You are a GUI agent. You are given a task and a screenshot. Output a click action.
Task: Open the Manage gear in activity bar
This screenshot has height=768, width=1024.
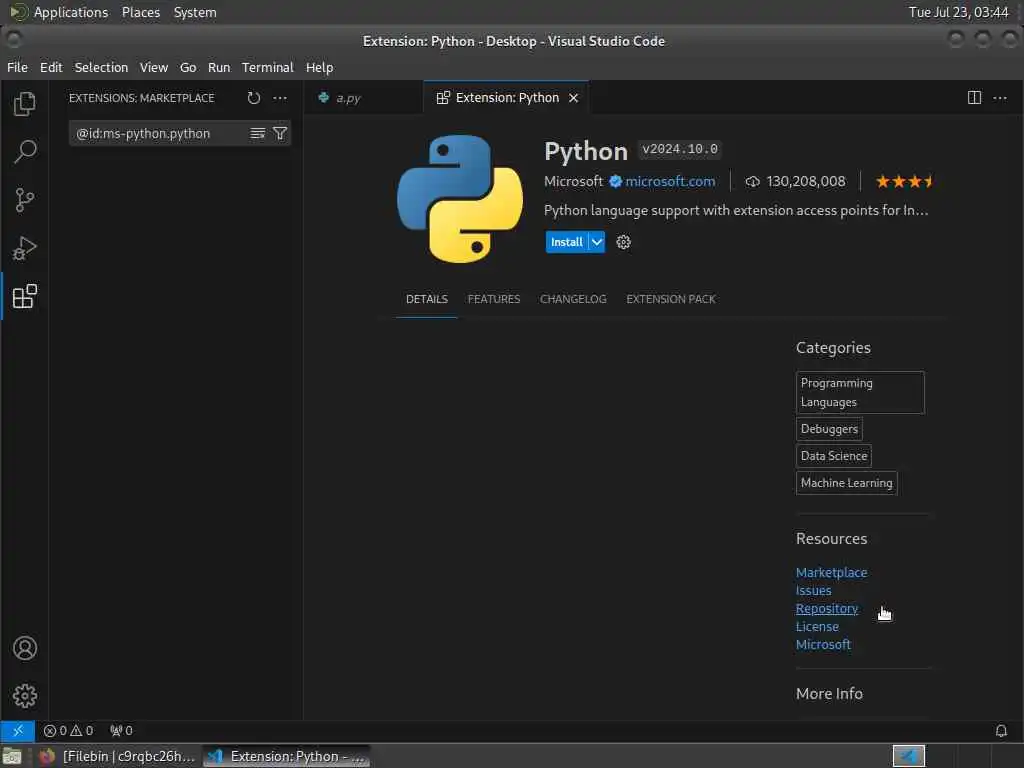(25, 696)
